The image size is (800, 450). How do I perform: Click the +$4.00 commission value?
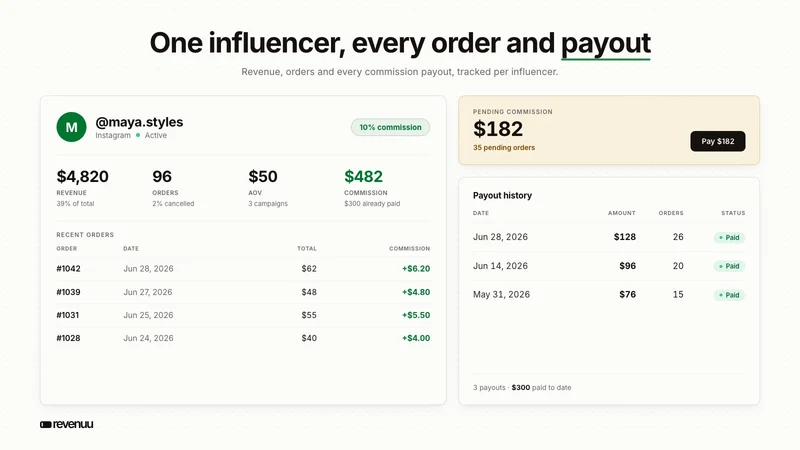[416, 338]
